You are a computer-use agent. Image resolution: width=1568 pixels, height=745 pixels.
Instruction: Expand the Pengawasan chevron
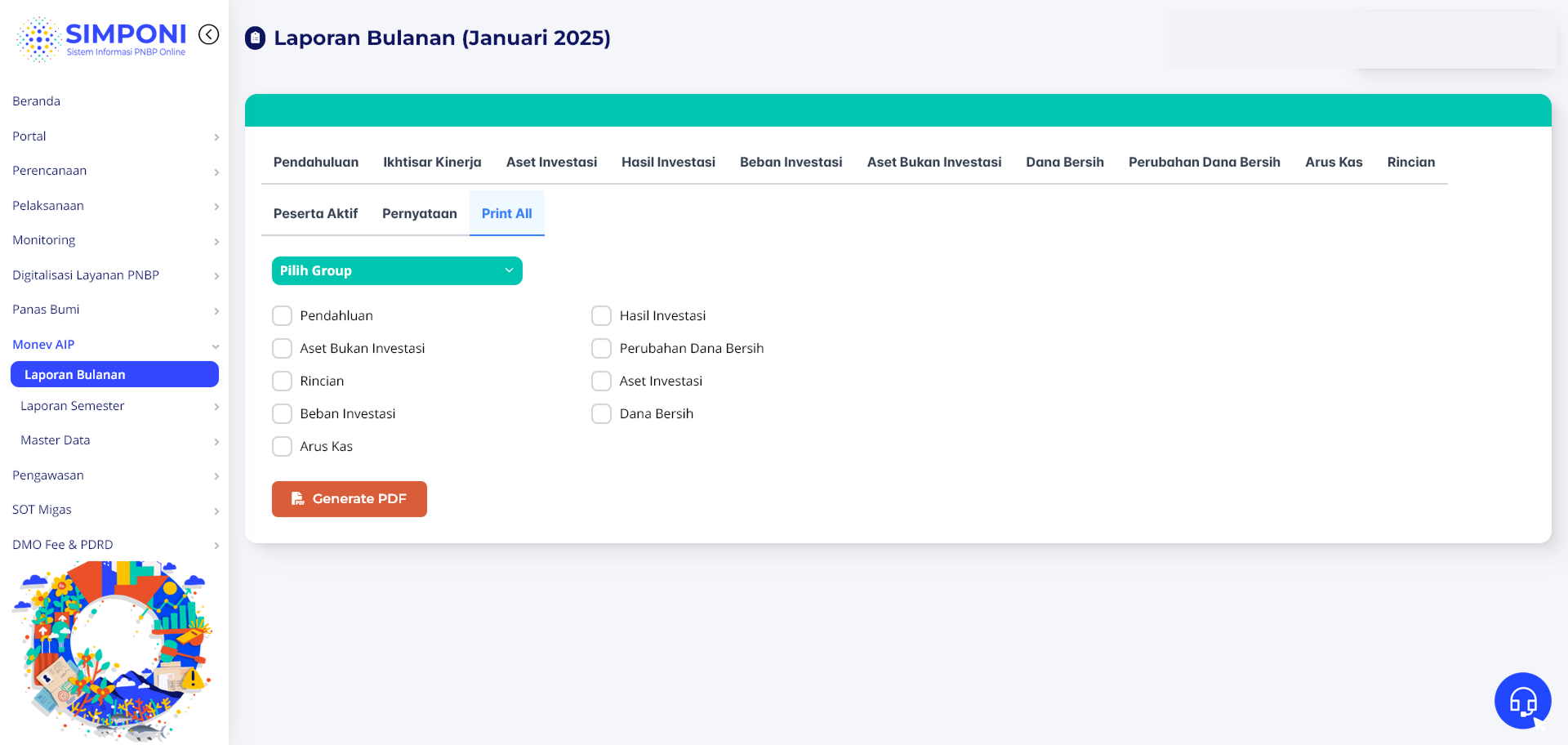(216, 476)
